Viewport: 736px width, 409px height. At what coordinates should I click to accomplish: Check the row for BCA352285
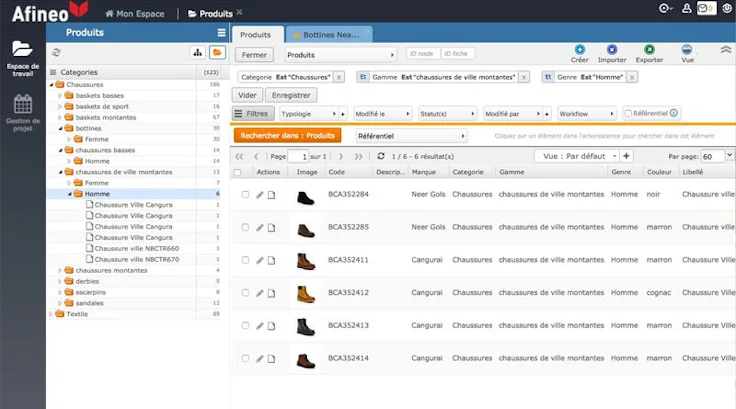point(245,227)
